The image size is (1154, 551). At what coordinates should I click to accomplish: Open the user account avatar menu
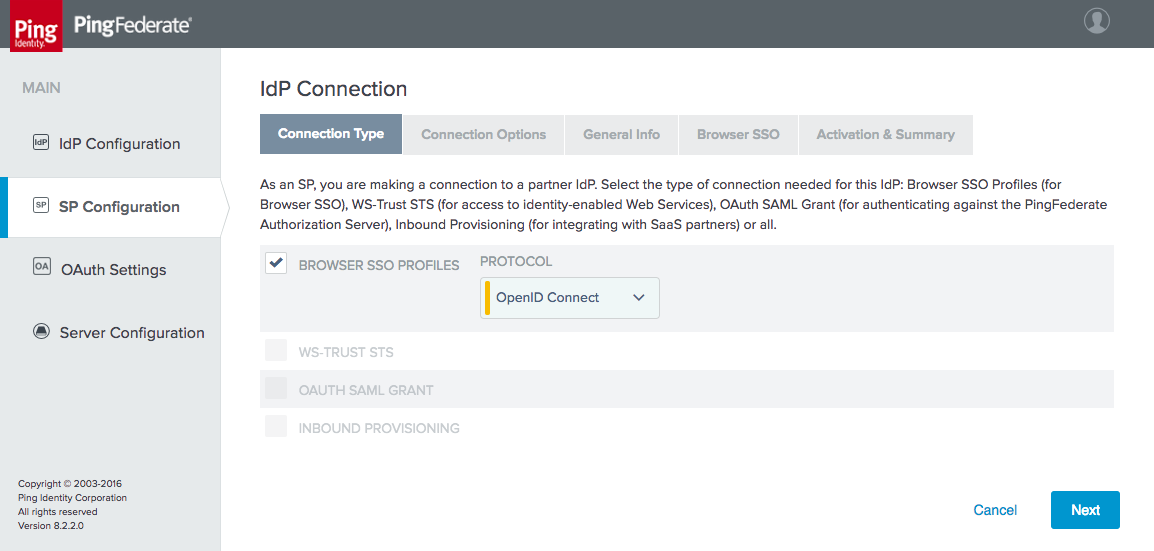(1097, 21)
